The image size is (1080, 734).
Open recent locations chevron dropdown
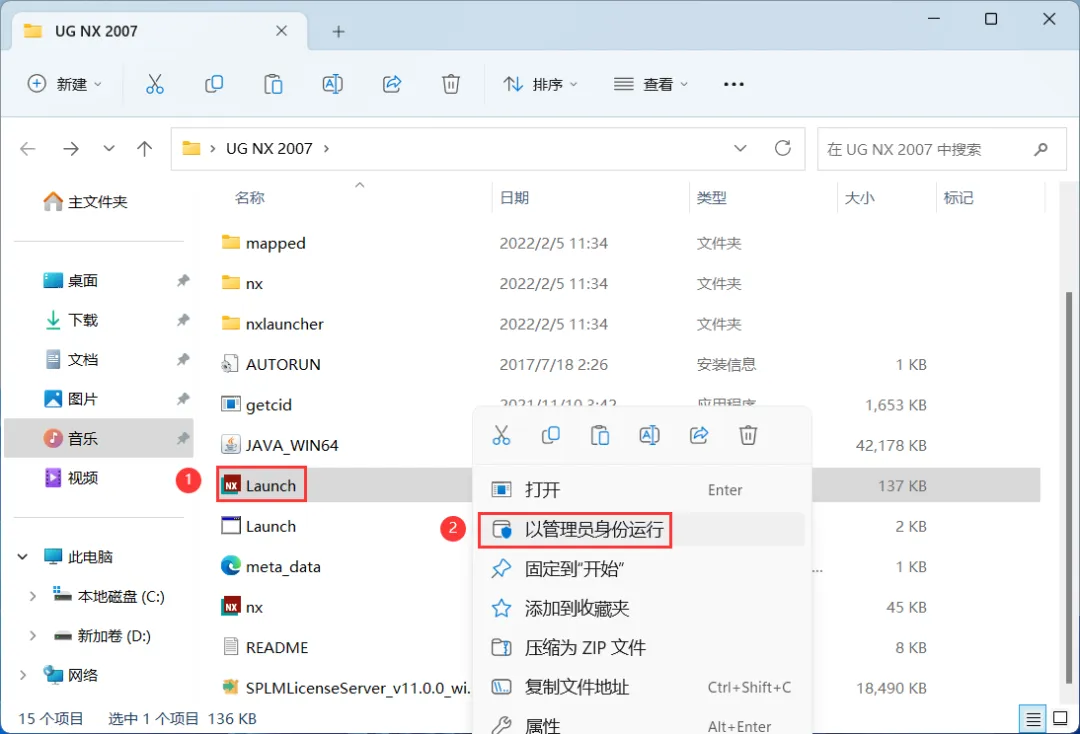(x=109, y=149)
